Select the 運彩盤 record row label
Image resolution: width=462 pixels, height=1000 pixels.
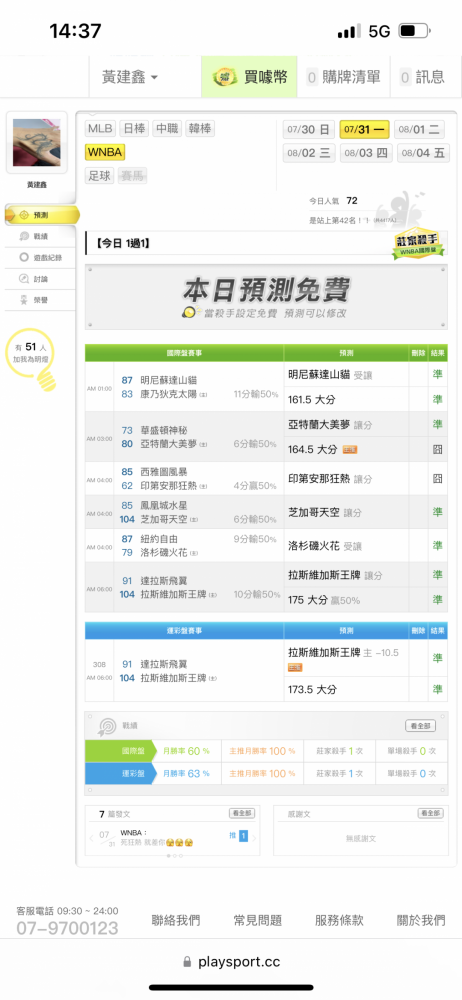coord(119,774)
